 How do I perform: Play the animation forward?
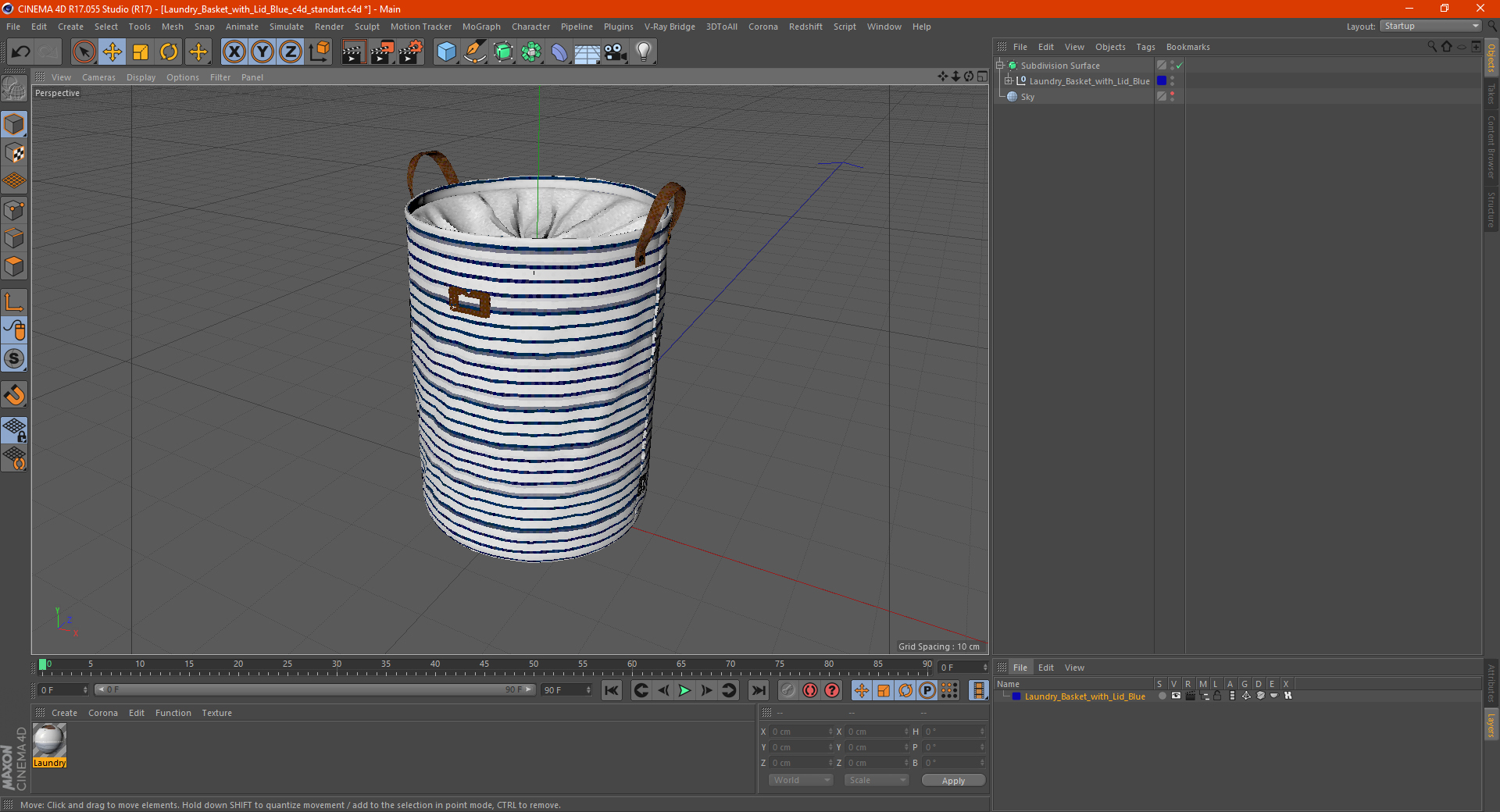(684, 690)
